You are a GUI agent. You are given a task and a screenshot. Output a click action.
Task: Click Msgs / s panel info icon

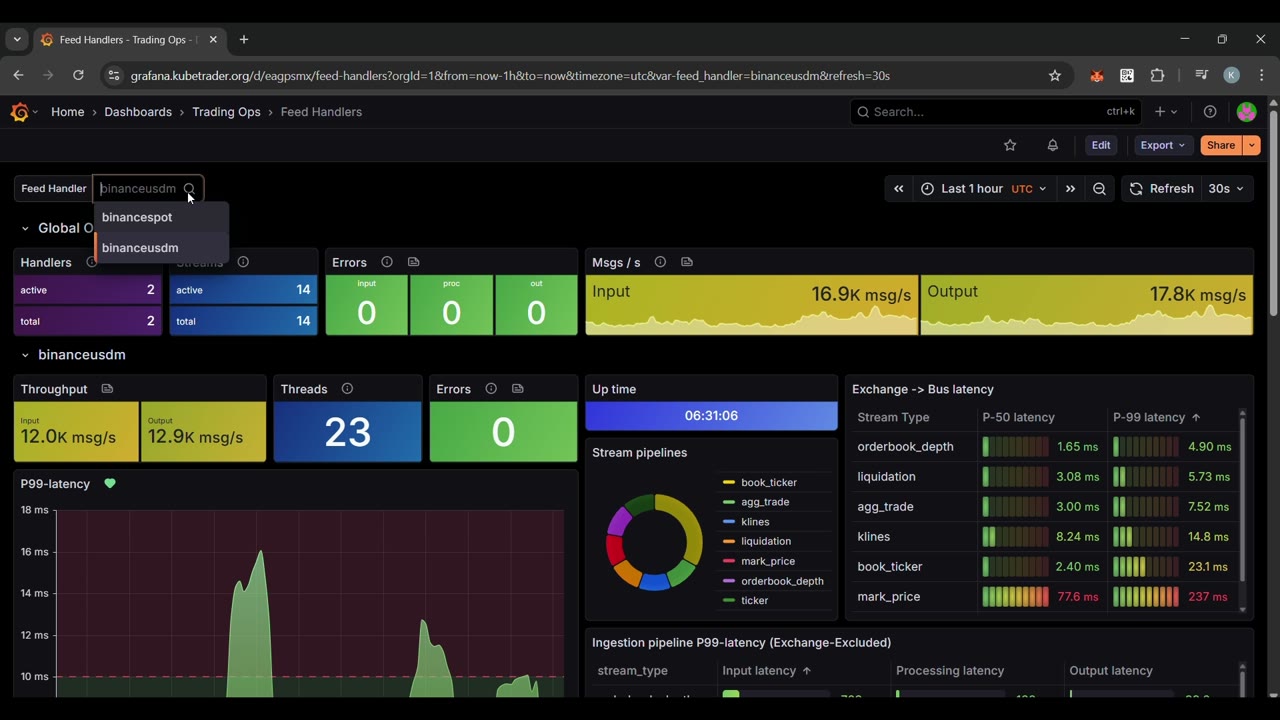point(660,262)
